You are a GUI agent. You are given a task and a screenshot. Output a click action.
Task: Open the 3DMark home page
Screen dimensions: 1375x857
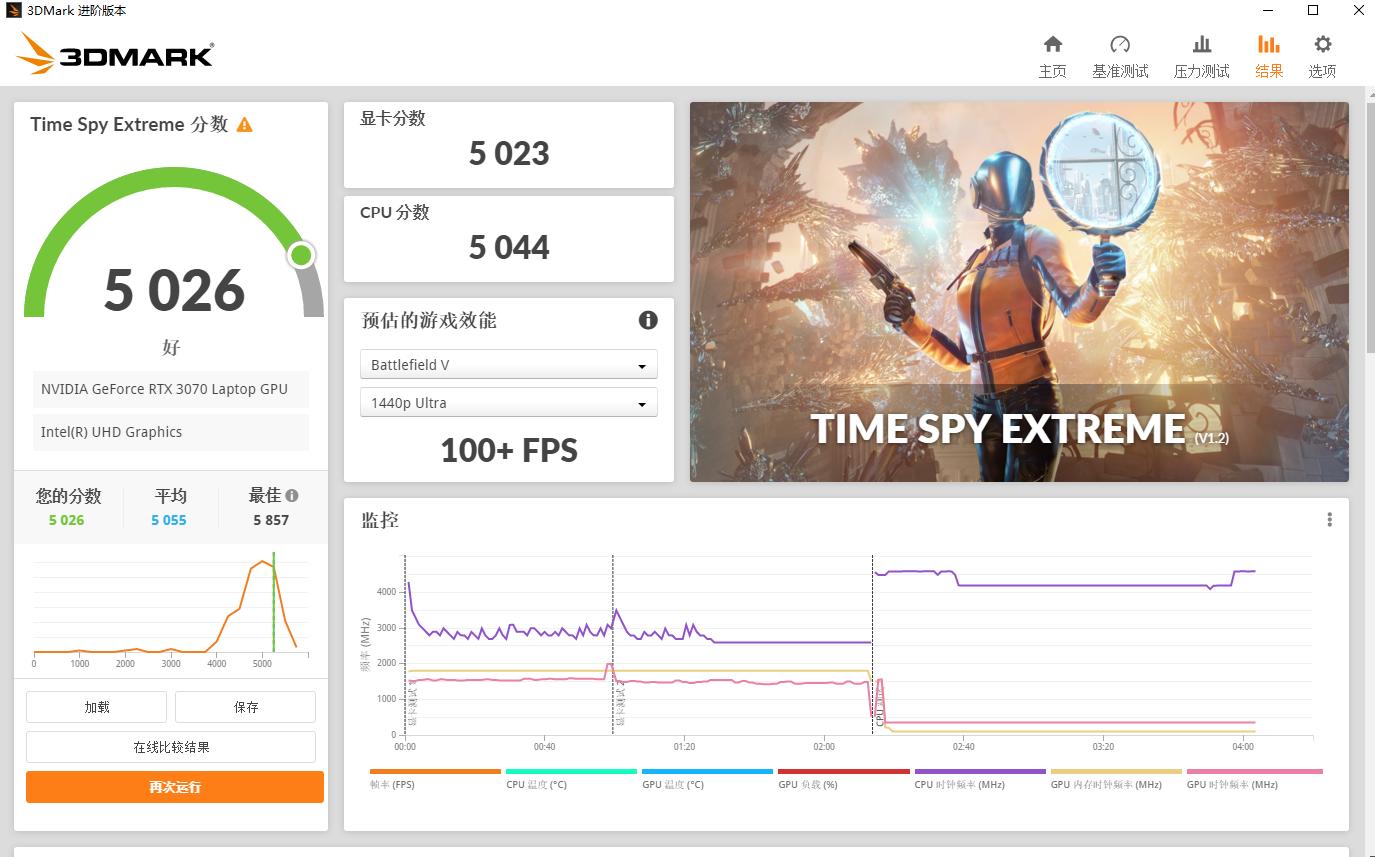[x=1052, y=54]
